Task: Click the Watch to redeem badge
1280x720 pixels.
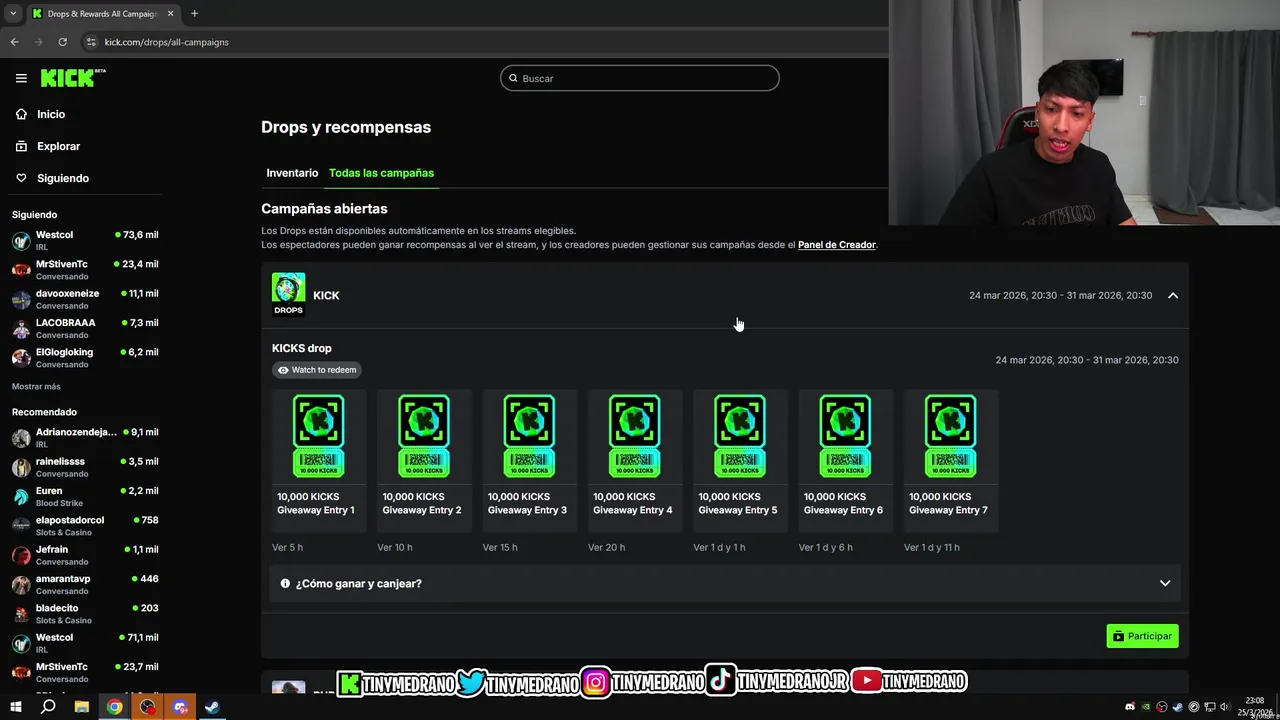Action: click(x=317, y=370)
